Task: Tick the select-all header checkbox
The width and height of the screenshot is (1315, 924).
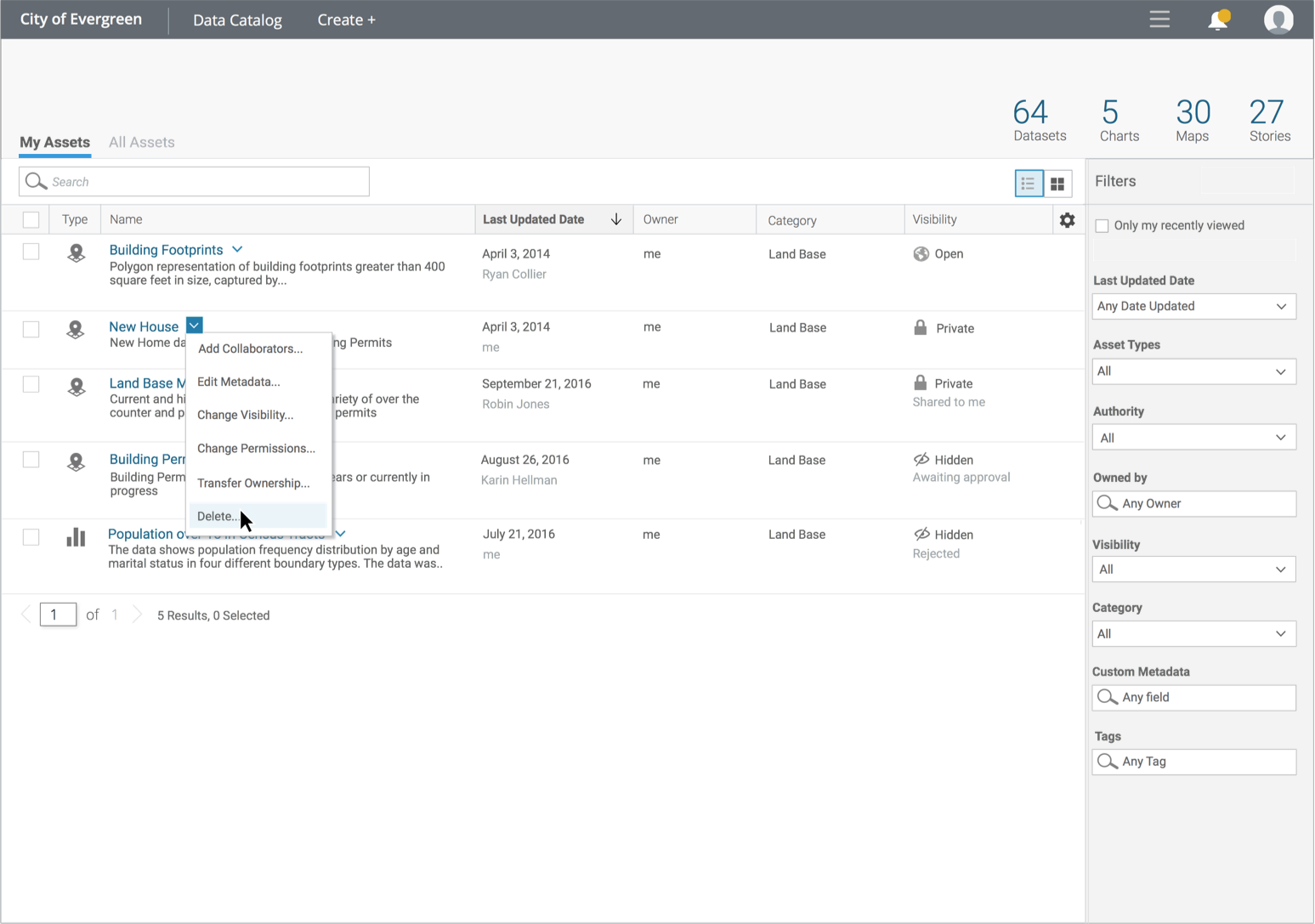Action: [x=31, y=220]
